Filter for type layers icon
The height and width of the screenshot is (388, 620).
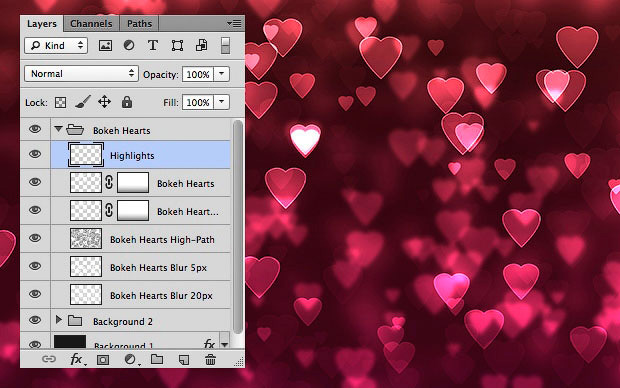coord(153,45)
